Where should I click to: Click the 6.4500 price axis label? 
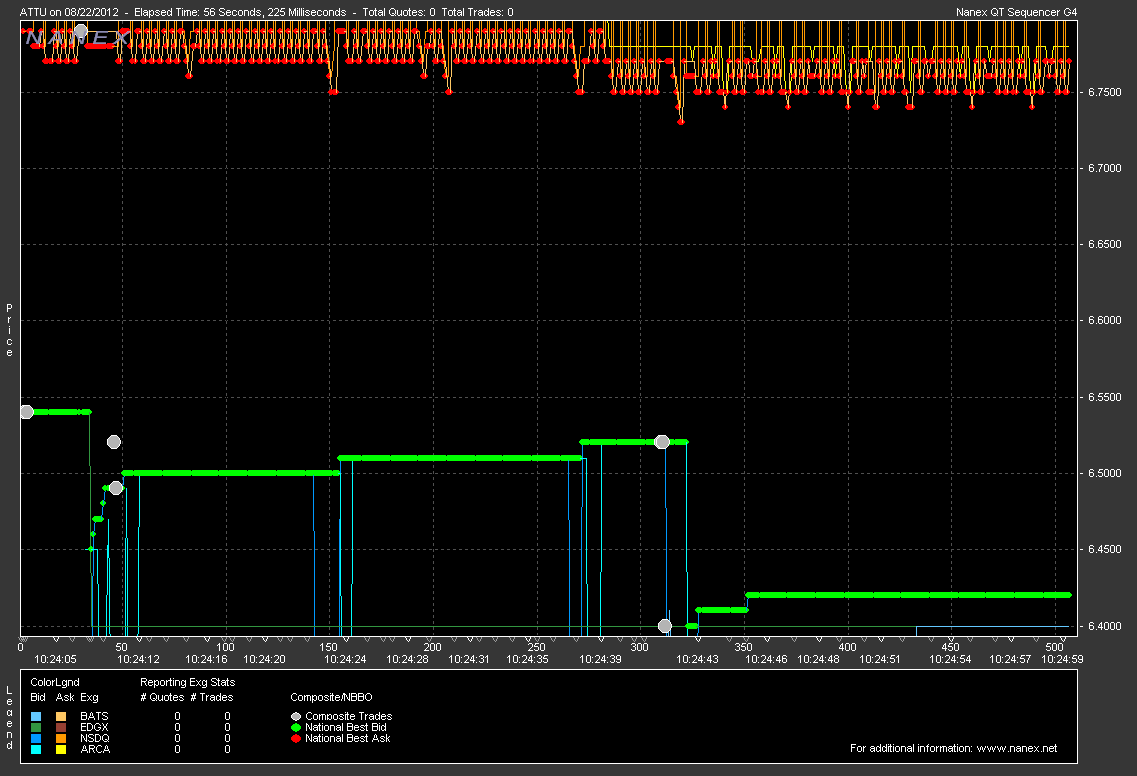(x=1104, y=550)
